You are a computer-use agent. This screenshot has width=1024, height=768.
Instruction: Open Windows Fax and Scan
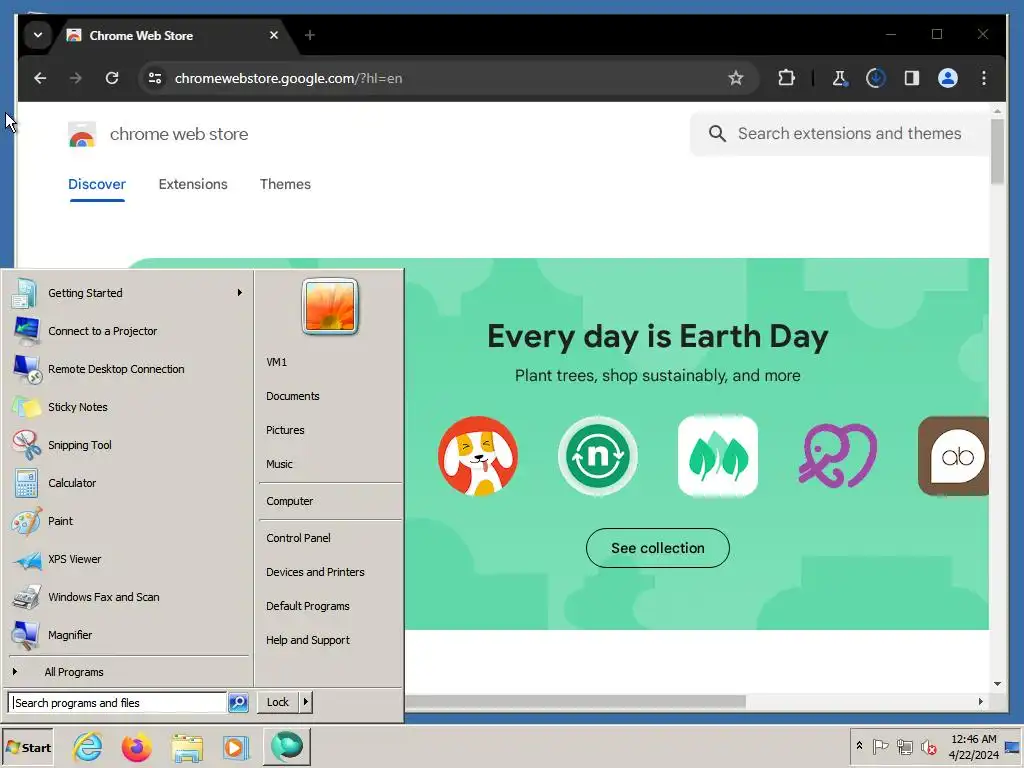pyautogui.click(x=127, y=597)
